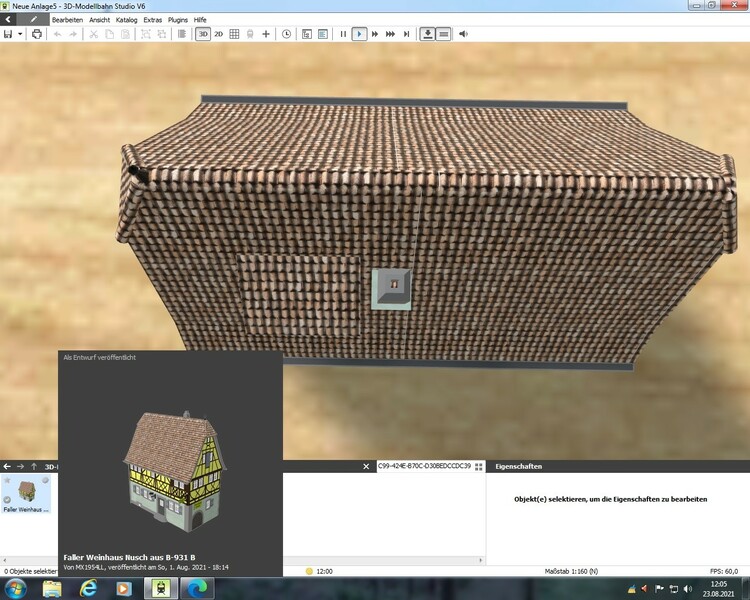Click the system tray volume icon
750x600 pixels.
pyautogui.click(x=687, y=589)
